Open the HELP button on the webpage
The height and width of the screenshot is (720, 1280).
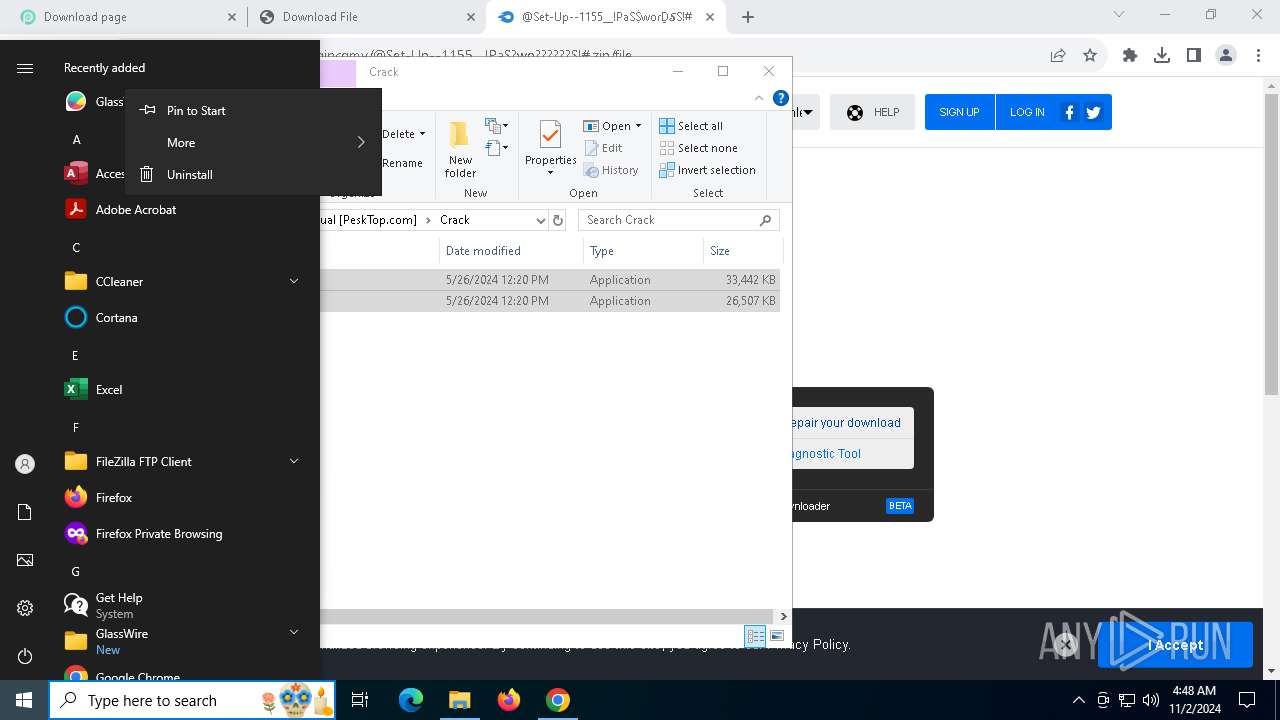(872, 112)
